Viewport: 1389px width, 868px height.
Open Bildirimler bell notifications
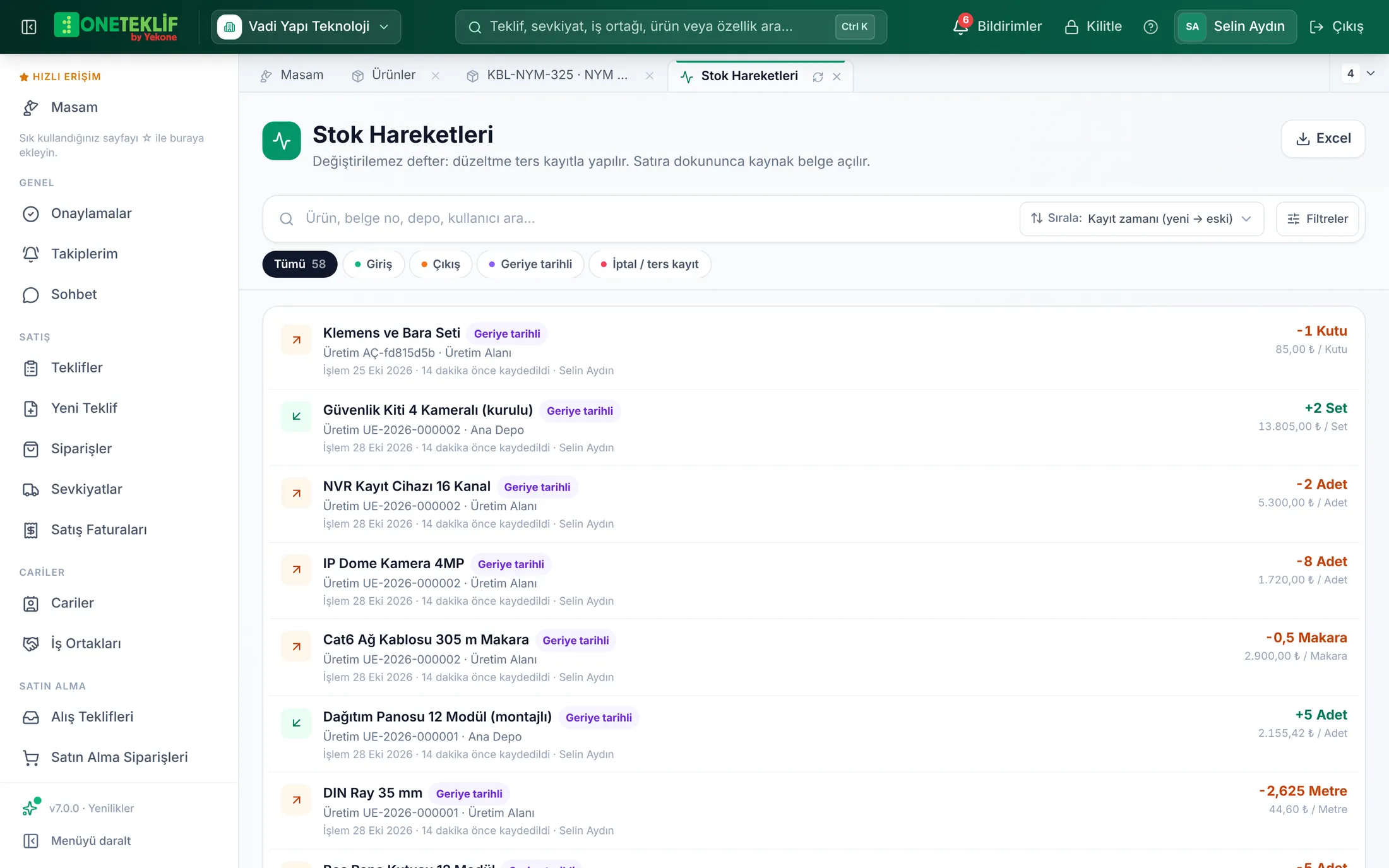pos(997,27)
